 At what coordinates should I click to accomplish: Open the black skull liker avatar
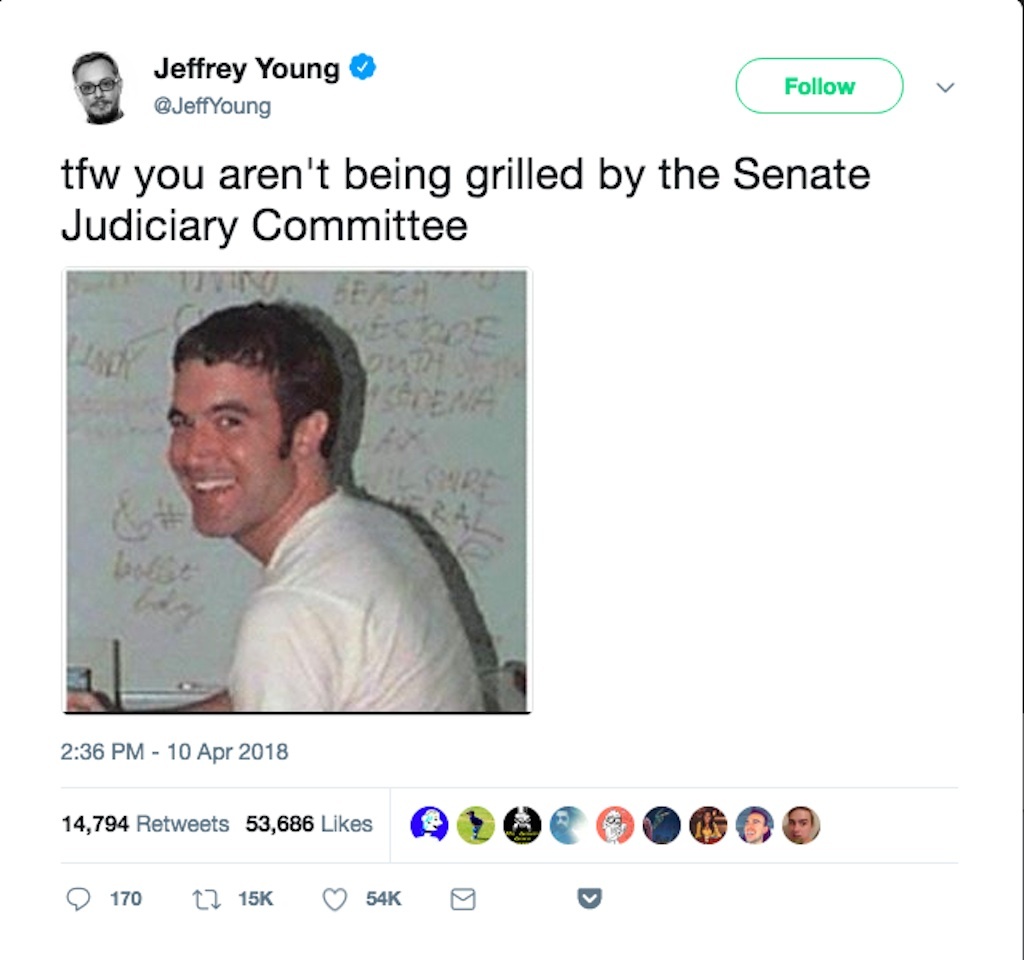tap(522, 825)
